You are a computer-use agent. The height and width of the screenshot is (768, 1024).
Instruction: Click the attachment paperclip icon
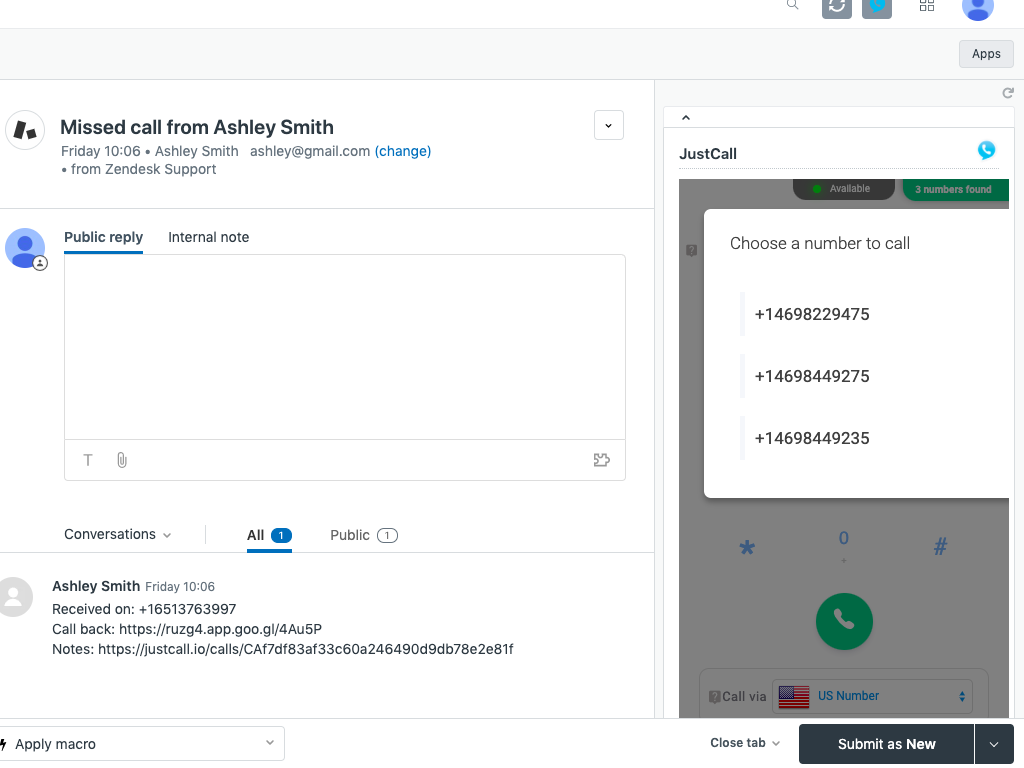click(122, 460)
